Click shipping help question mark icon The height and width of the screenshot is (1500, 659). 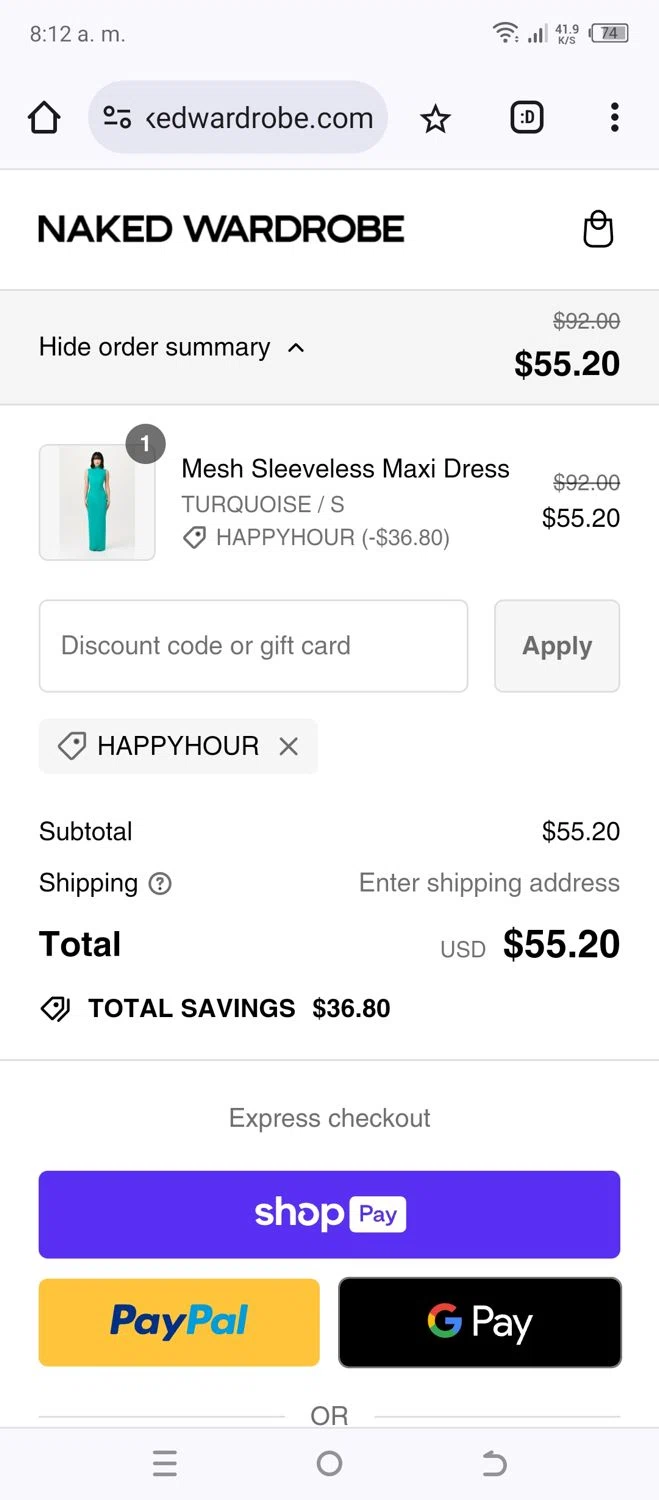[160, 884]
